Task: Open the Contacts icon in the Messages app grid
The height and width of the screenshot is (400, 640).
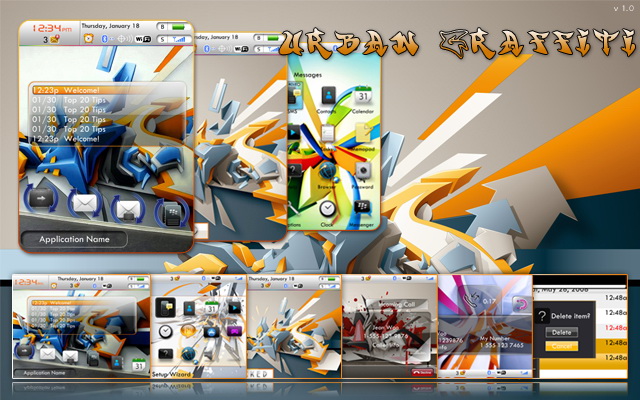Action: coord(328,96)
